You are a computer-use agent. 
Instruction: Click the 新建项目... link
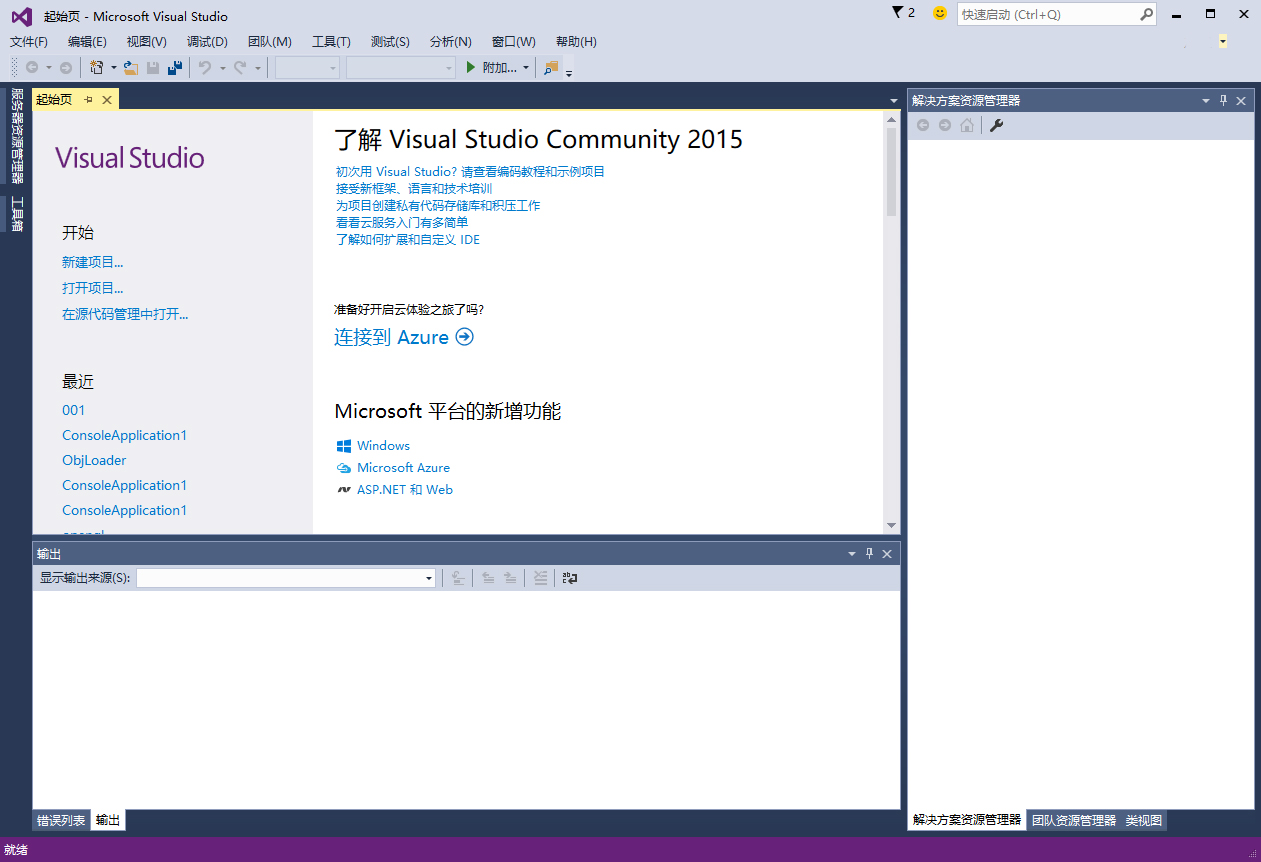(93, 262)
